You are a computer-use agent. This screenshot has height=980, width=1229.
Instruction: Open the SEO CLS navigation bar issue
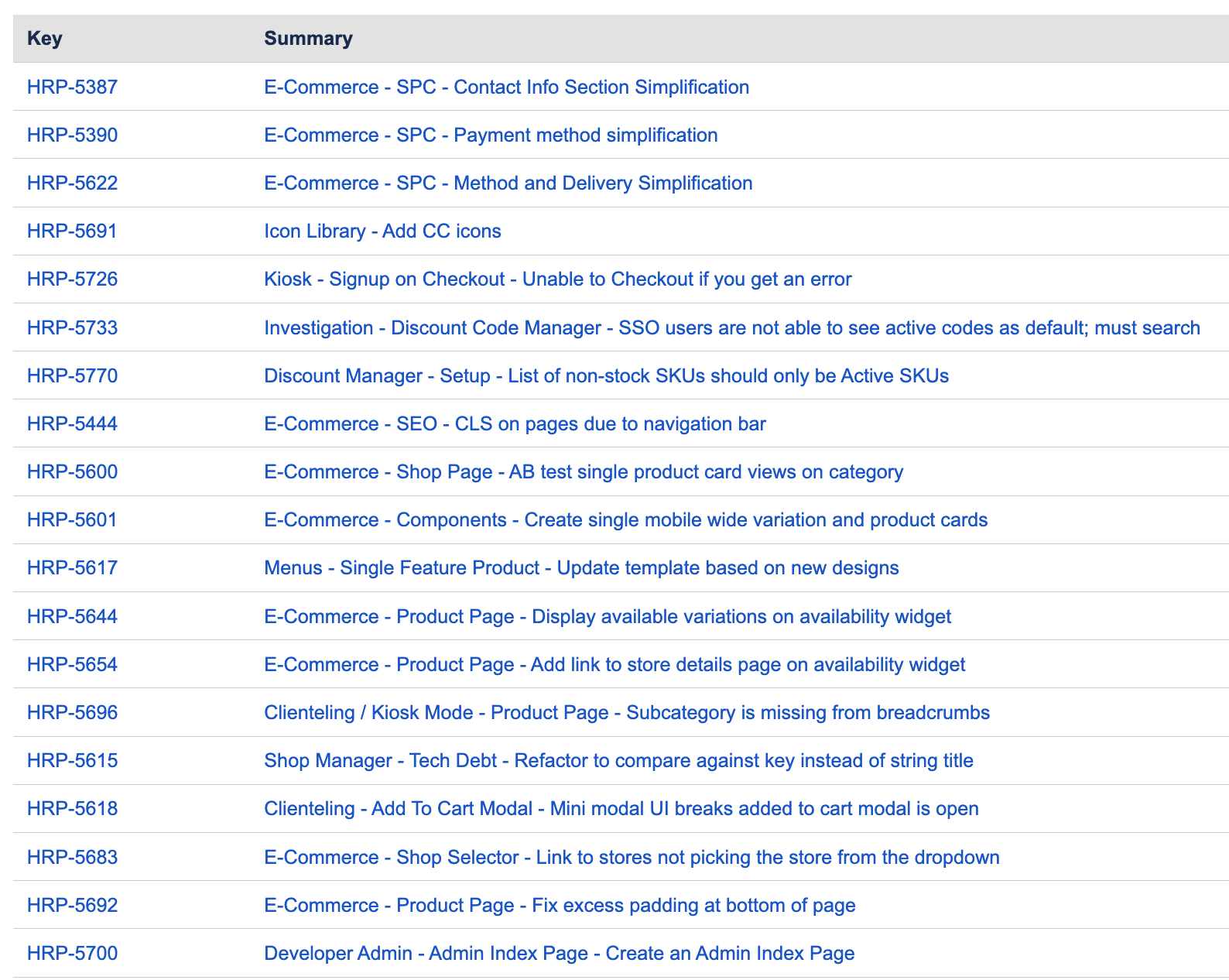(515, 423)
